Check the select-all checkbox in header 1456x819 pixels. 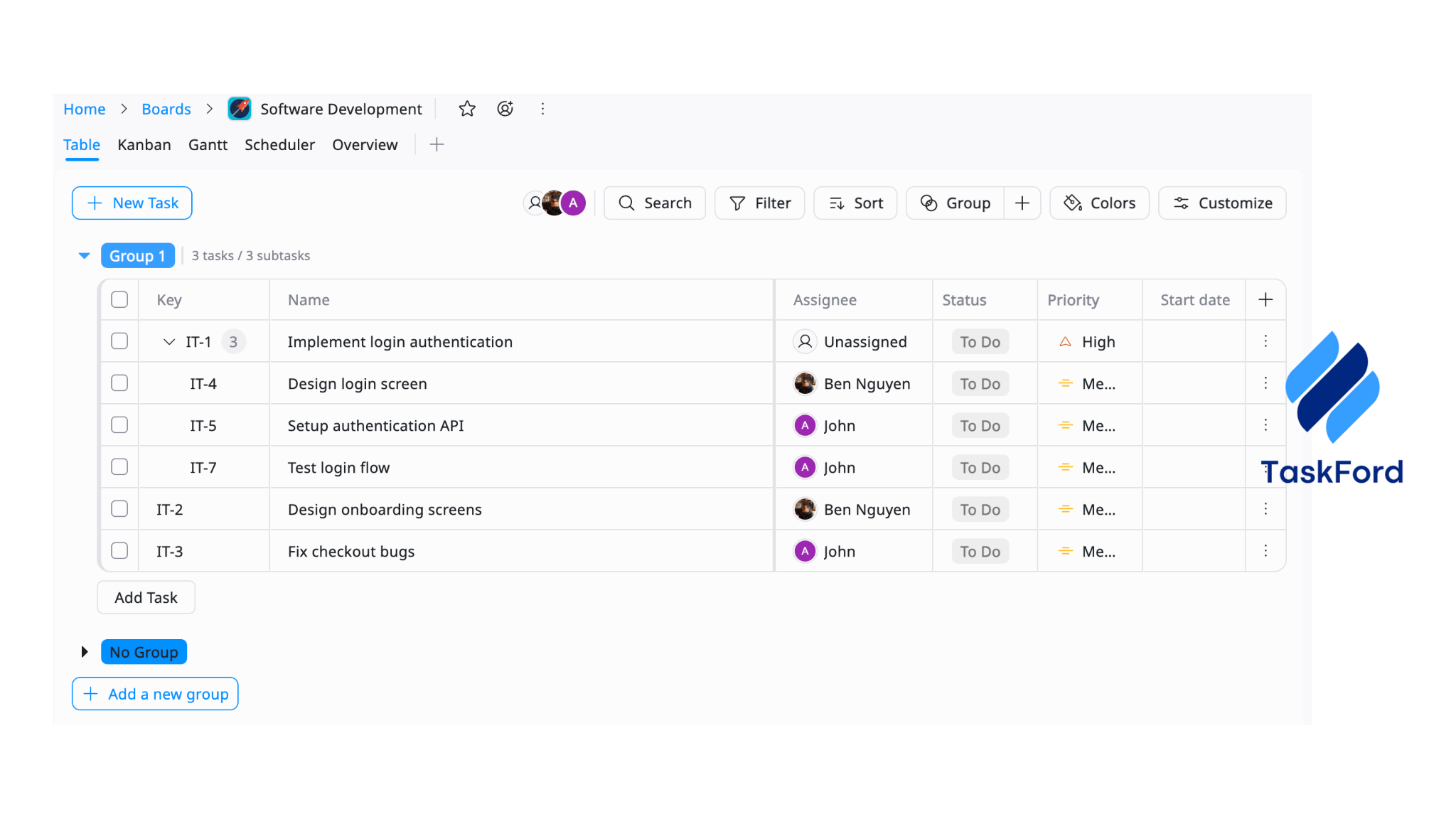[119, 300]
